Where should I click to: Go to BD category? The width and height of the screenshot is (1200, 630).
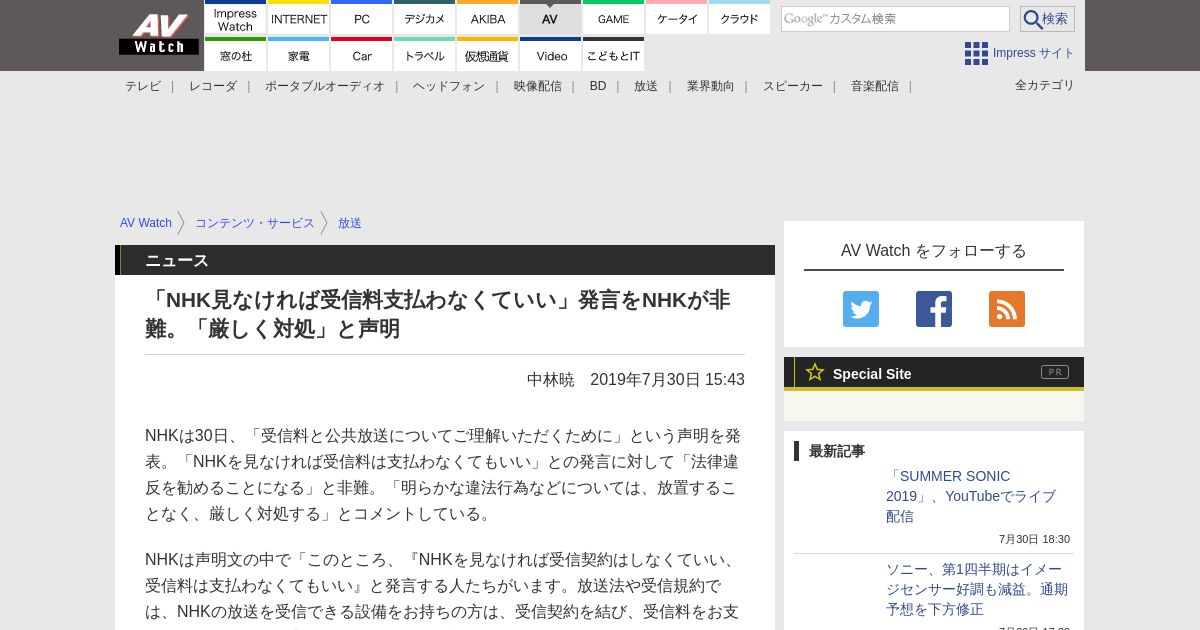point(598,86)
